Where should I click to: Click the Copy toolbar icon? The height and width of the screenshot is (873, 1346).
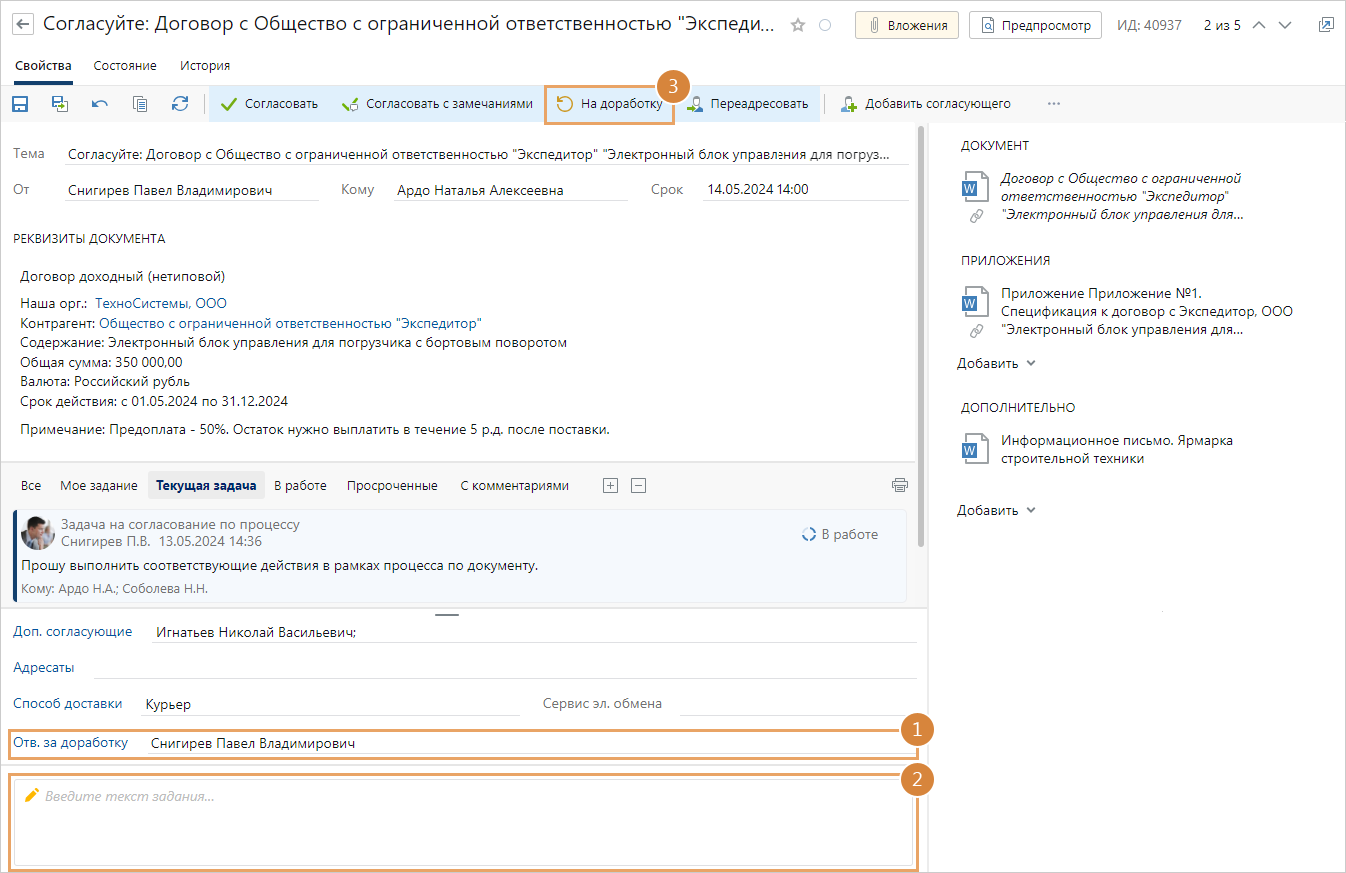point(140,104)
